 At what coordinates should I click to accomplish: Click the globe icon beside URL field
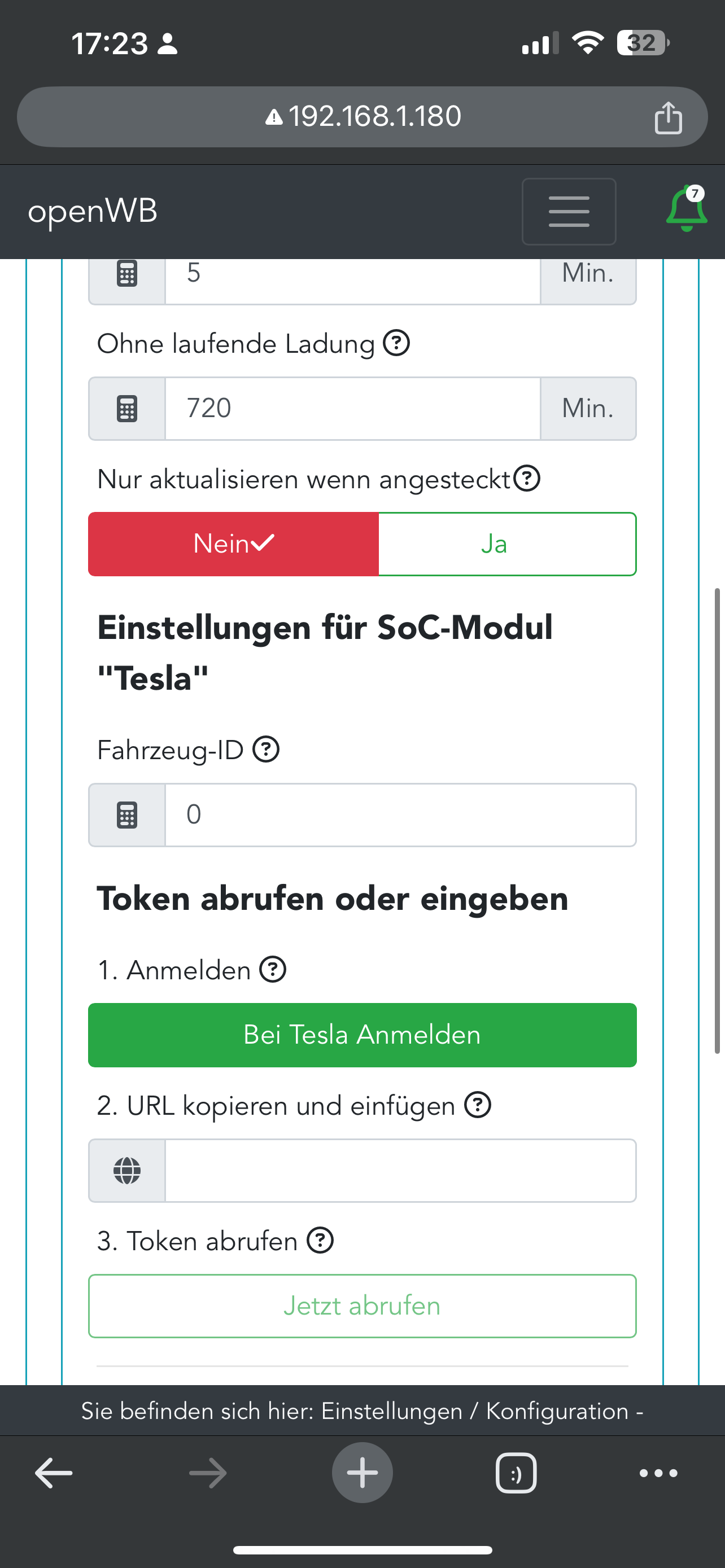(x=127, y=1171)
